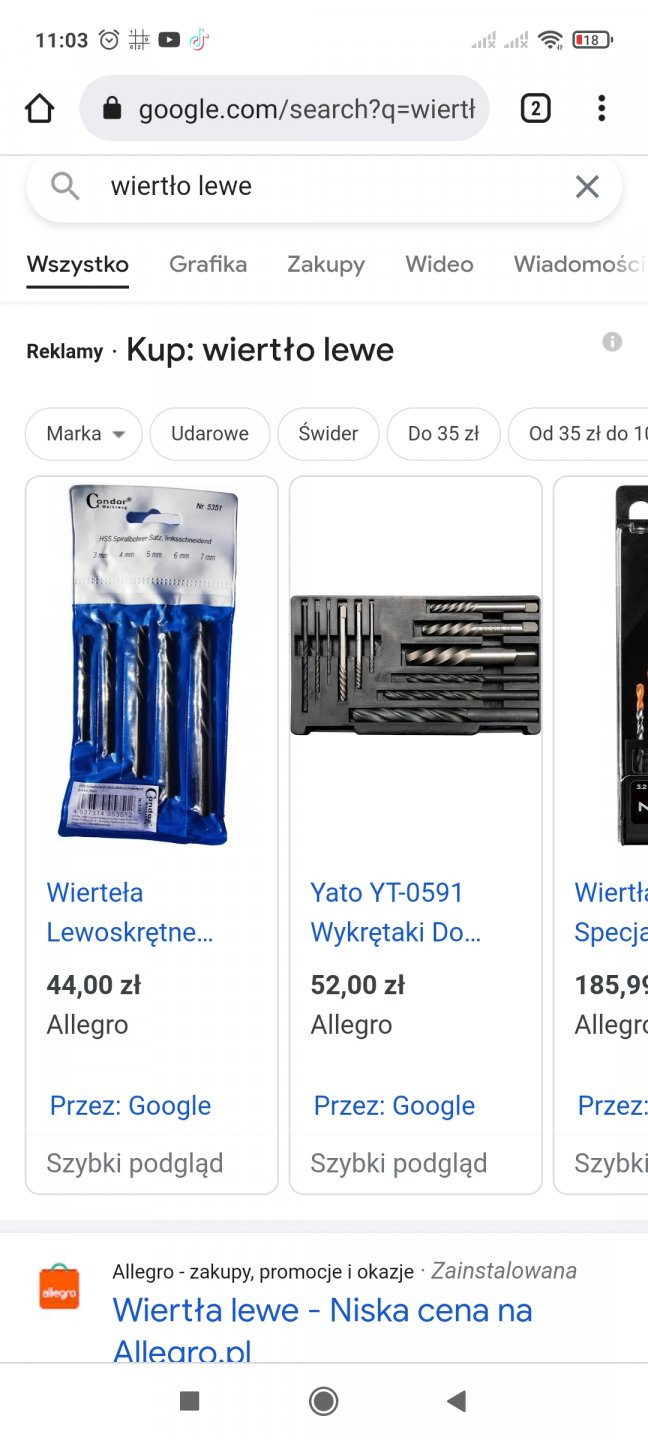Image resolution: width=648 pixels, height=1440 pixels.
Task: Tap Android back navigation button
Action: tap(456, 1401)
